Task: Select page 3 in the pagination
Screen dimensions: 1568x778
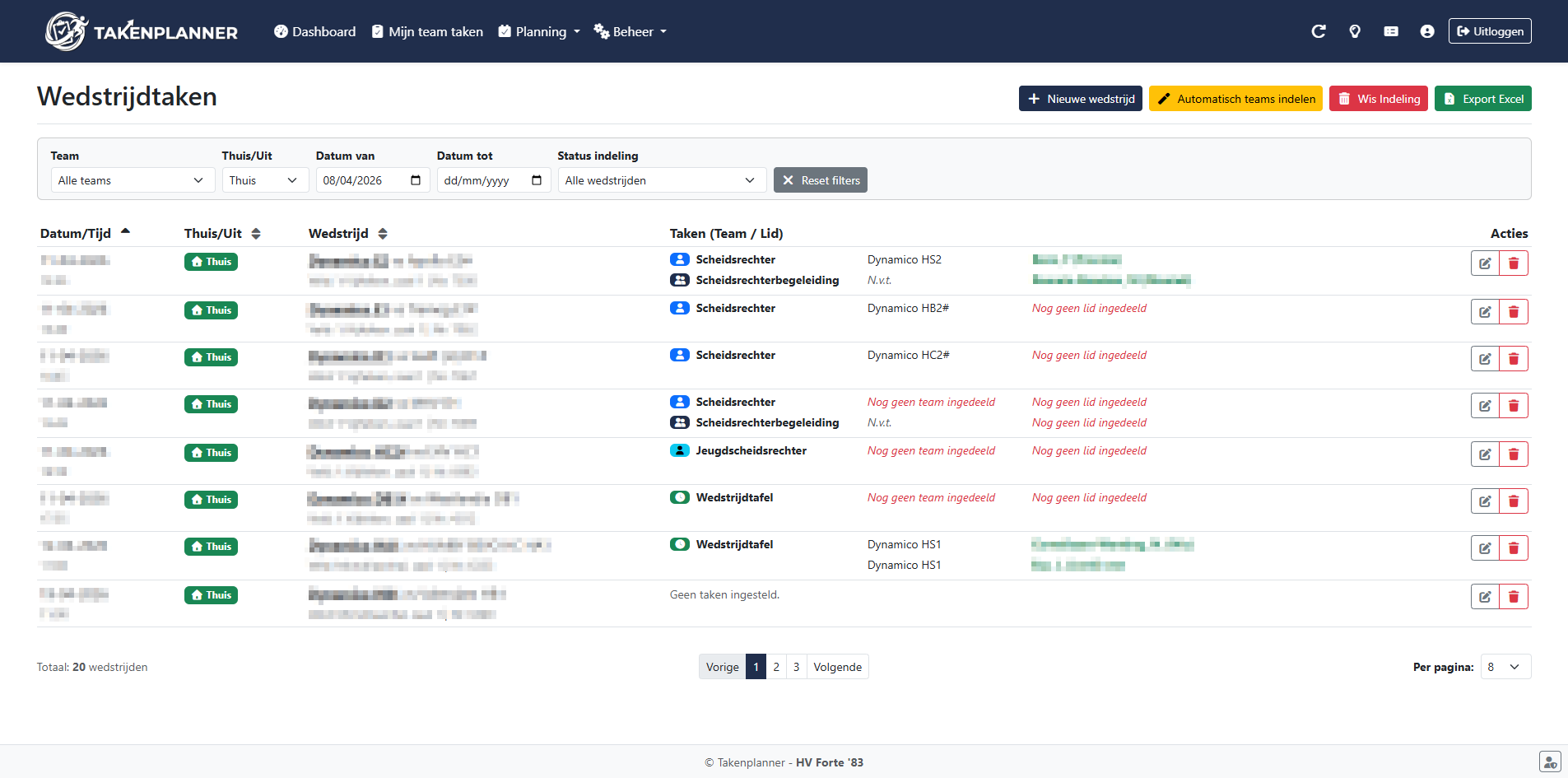Action: point(796,667)
